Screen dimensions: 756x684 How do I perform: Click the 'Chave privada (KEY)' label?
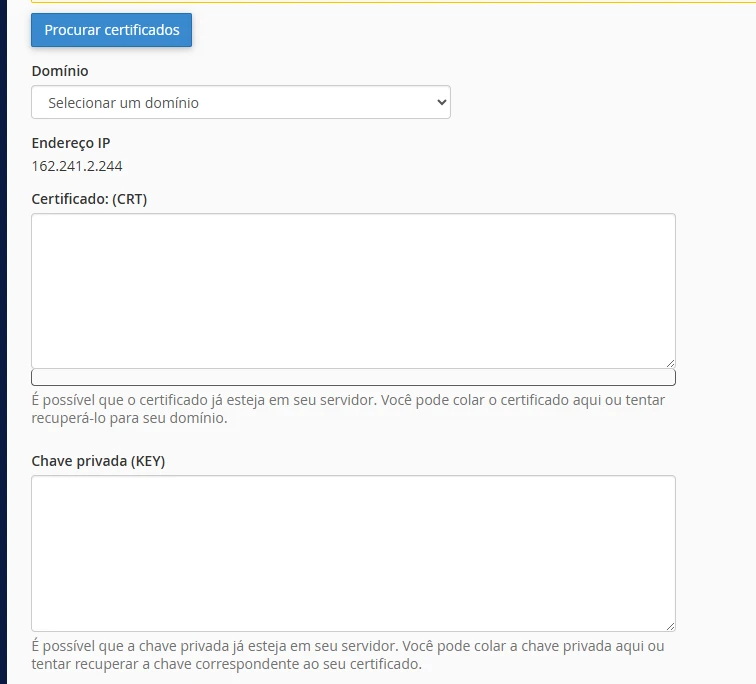coord(98,461)
